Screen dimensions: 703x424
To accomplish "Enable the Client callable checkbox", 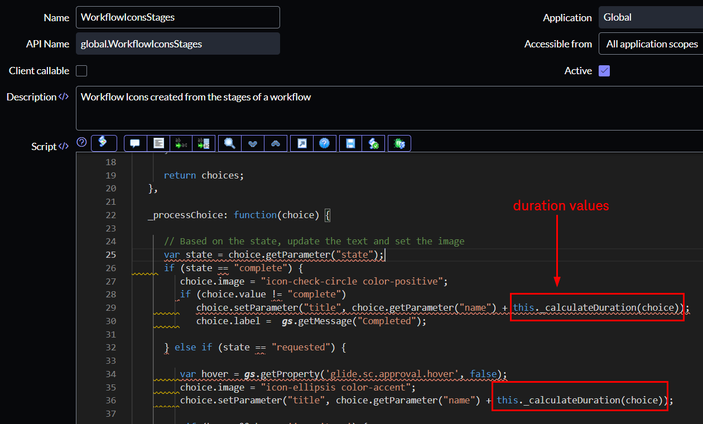I will click(x=82, y=70).
